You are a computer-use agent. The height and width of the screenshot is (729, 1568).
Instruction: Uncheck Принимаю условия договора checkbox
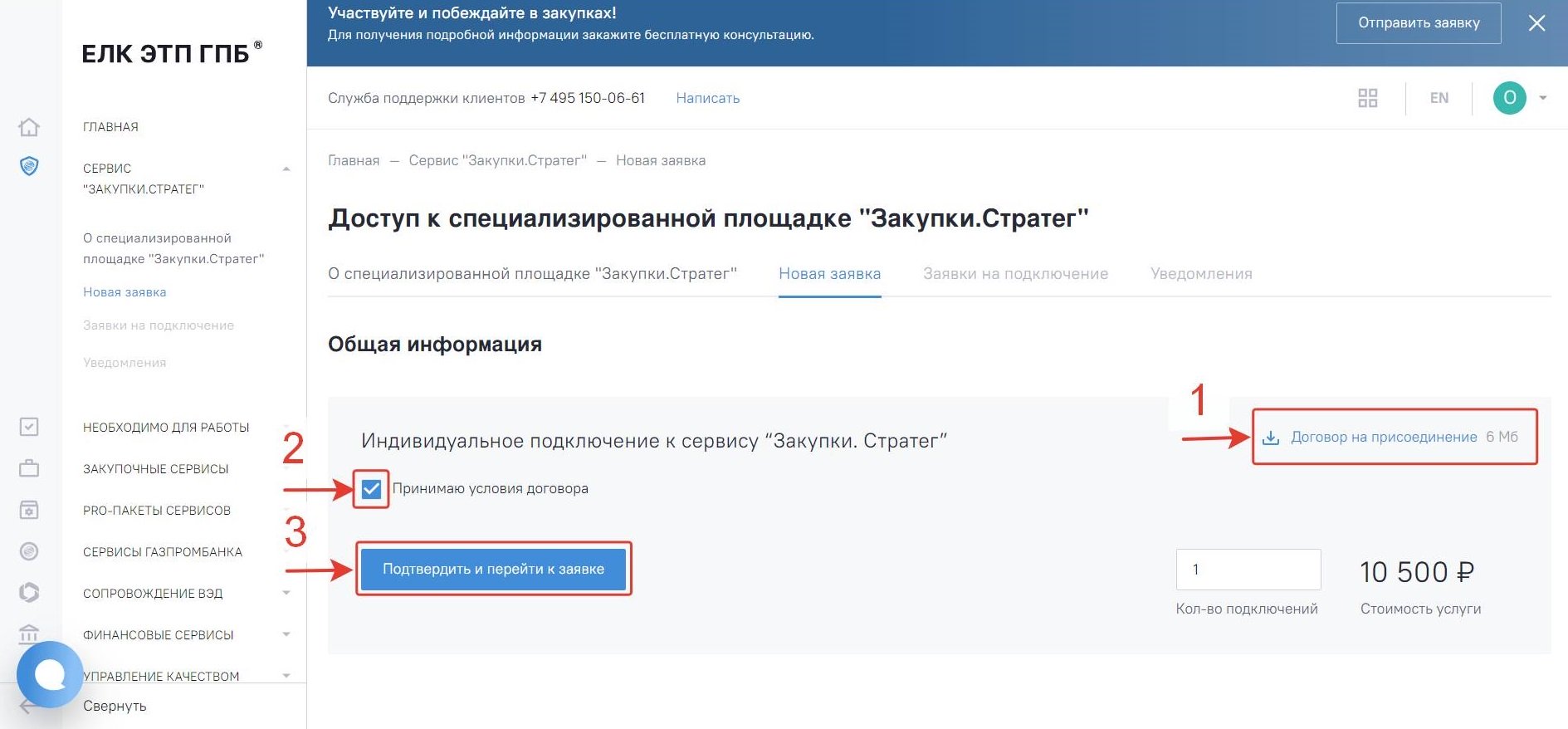(371, 489)
